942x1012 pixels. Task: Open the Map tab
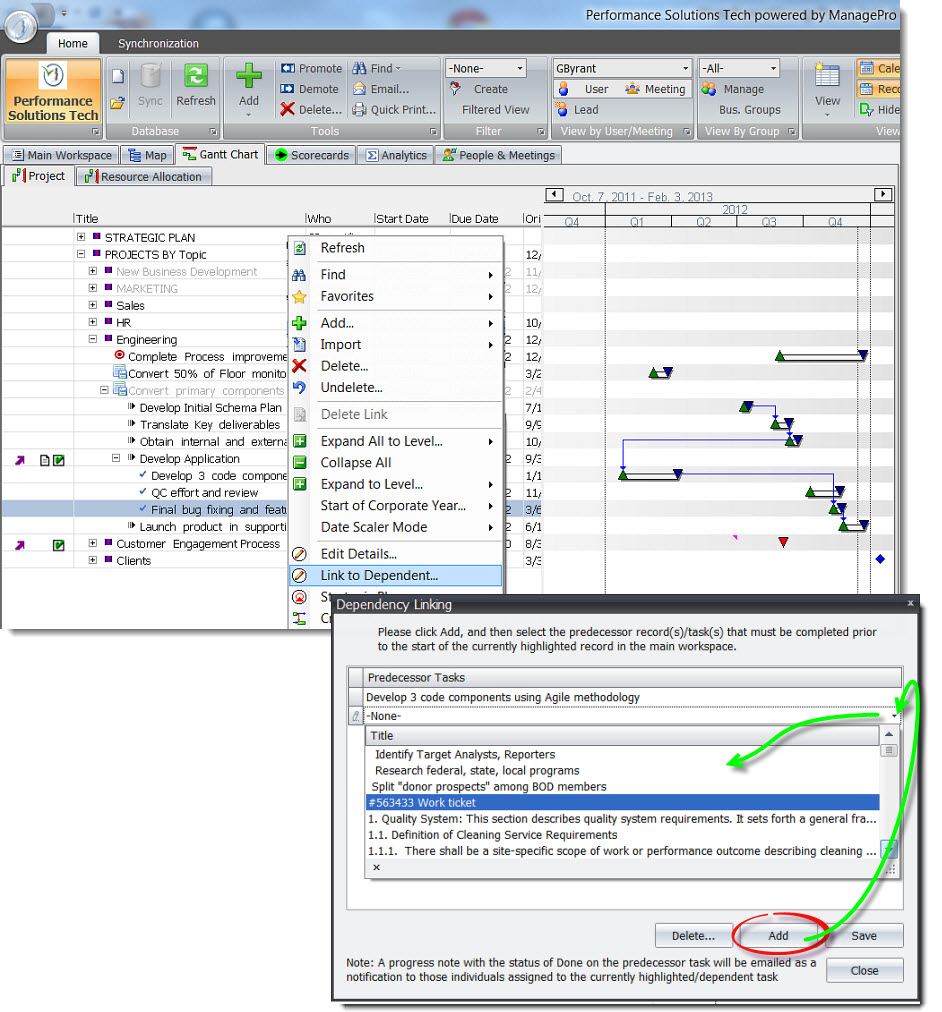pyautogui.click(x=148, y=155)
